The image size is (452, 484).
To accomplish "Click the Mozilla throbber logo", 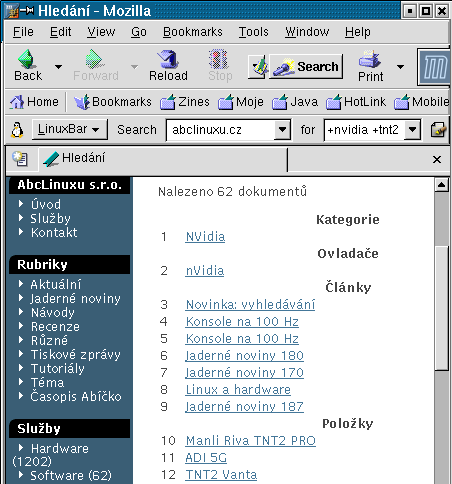I will [x=434, y=67].
